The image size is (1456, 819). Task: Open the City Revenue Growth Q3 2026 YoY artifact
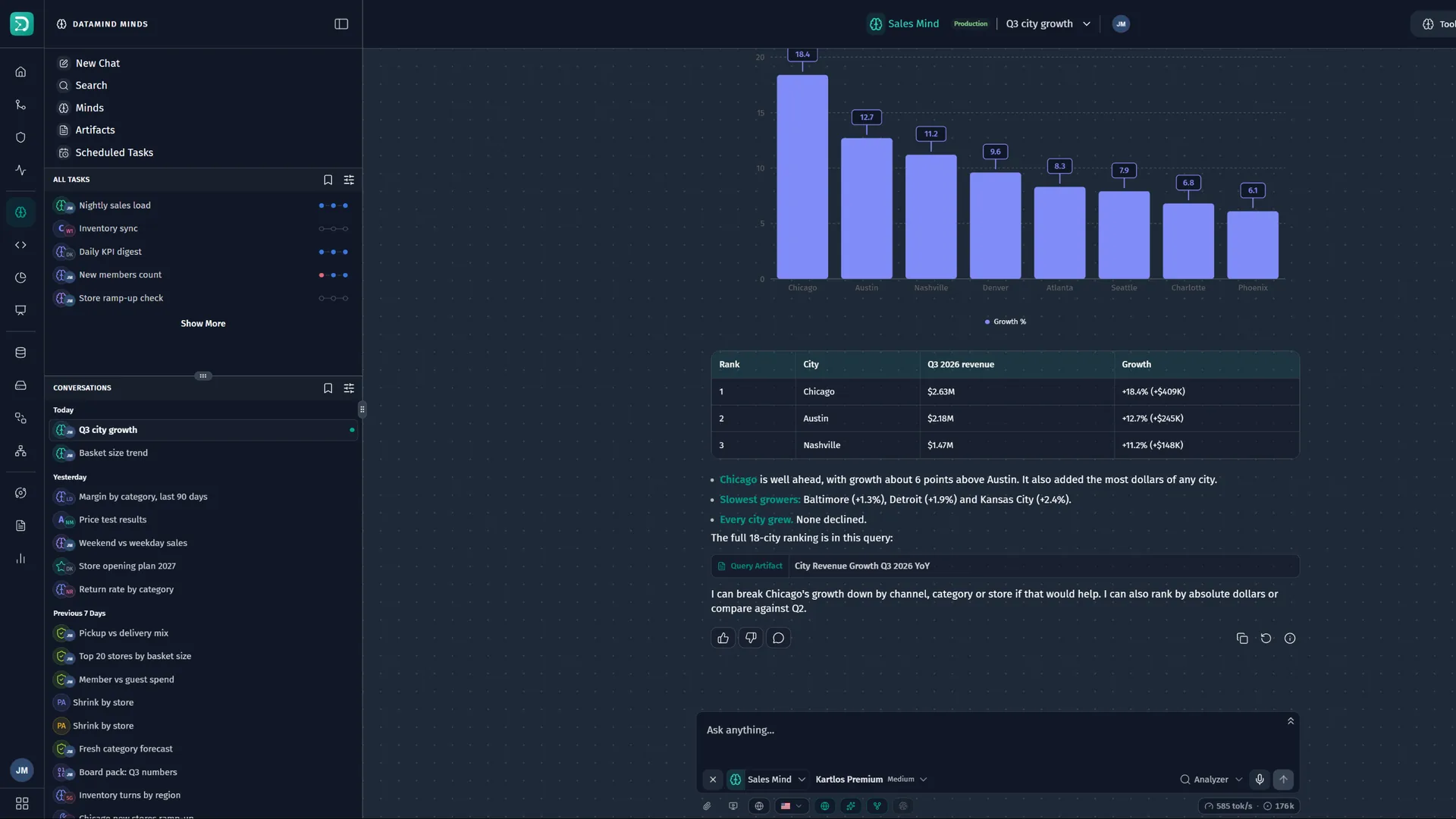[1005, 566]
